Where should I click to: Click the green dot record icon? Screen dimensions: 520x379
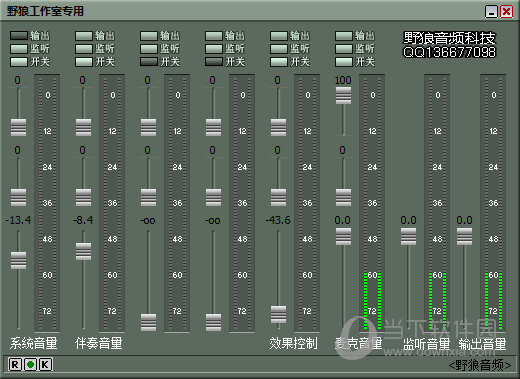pyautogui.click(x=30, y=364)
